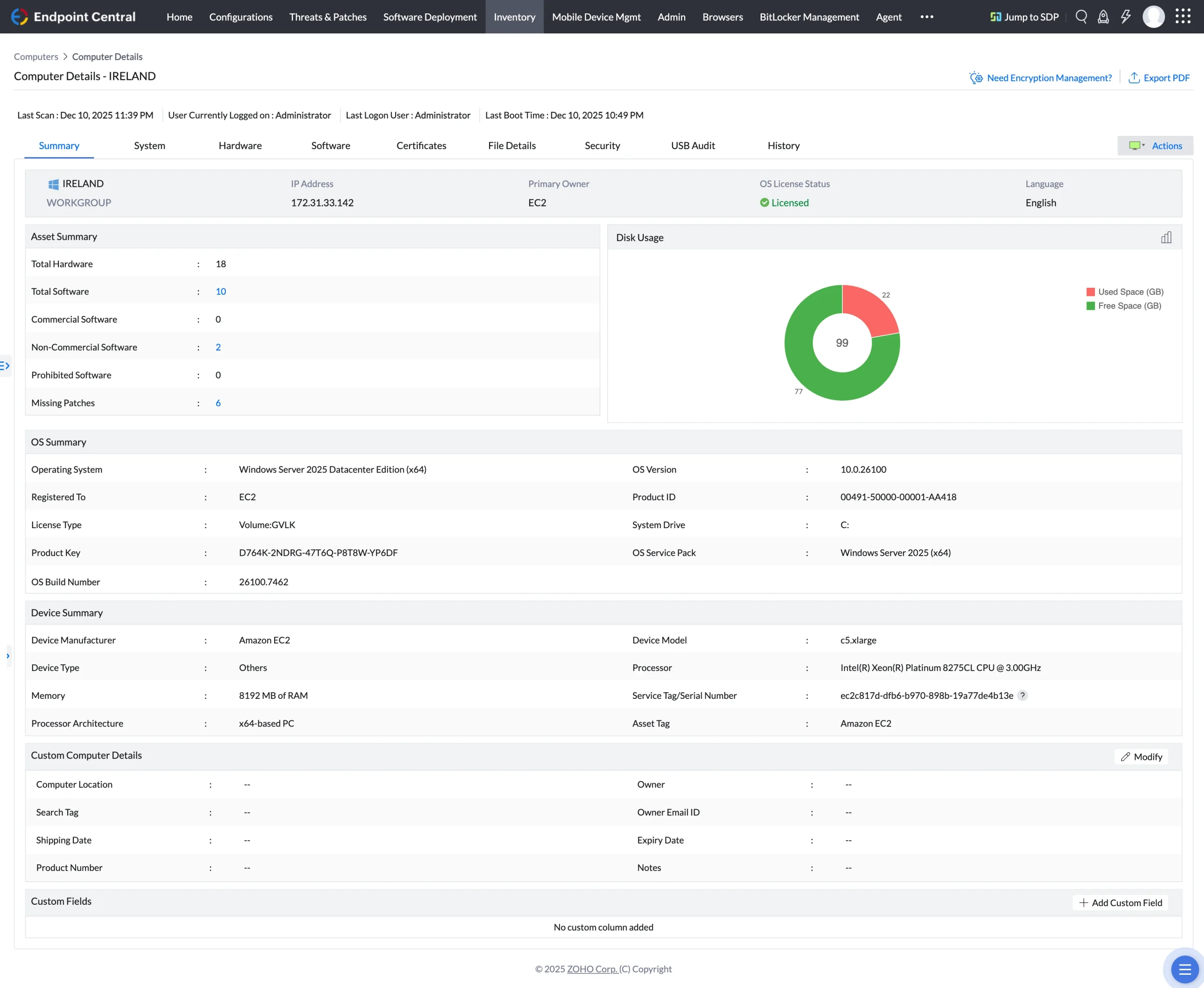This screenshot has width=1204, height=988.
Task: Open Non-Commercial Software count 2
Action: 218,347
